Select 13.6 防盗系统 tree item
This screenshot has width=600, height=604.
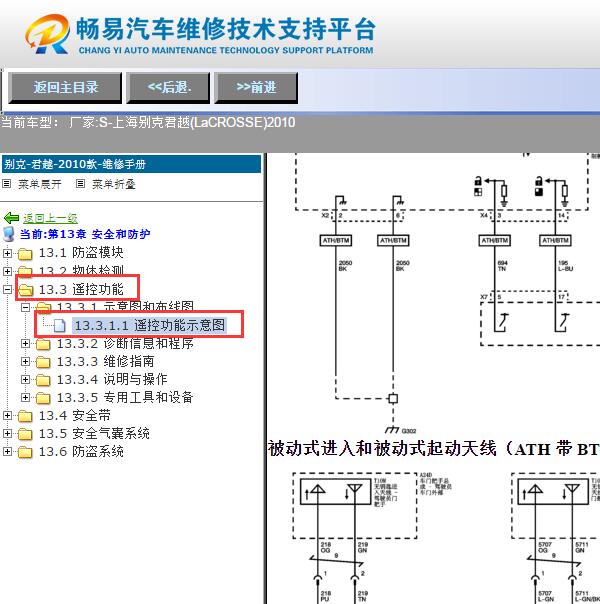coord(81,451)
